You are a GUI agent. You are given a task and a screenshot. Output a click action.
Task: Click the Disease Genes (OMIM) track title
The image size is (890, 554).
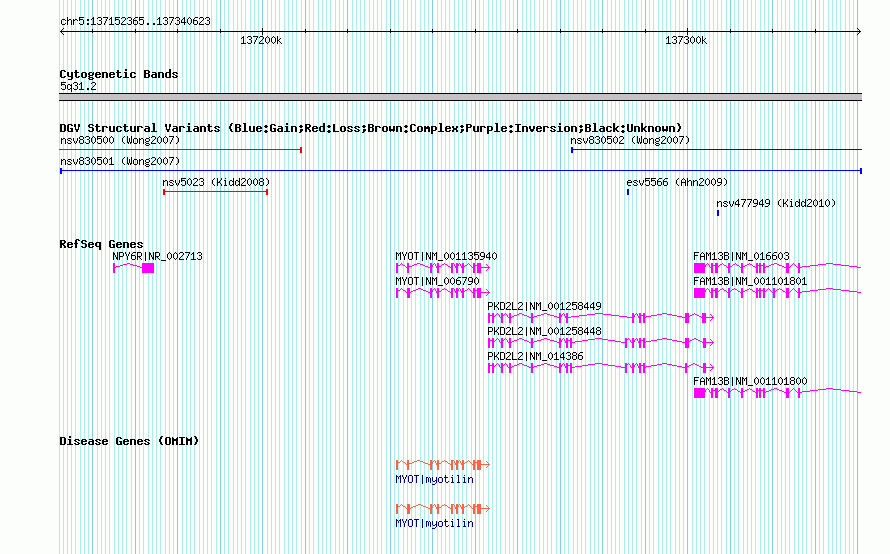[129, 441]
